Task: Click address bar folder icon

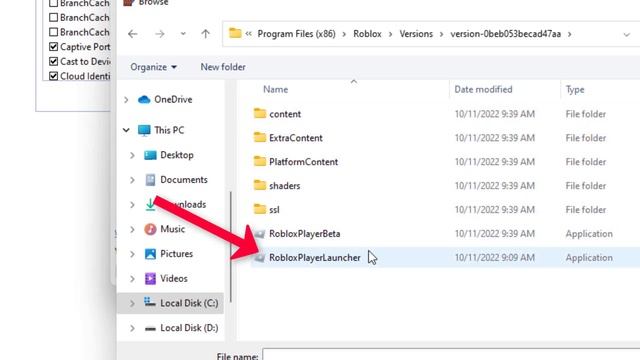Action: pos(235,33)
